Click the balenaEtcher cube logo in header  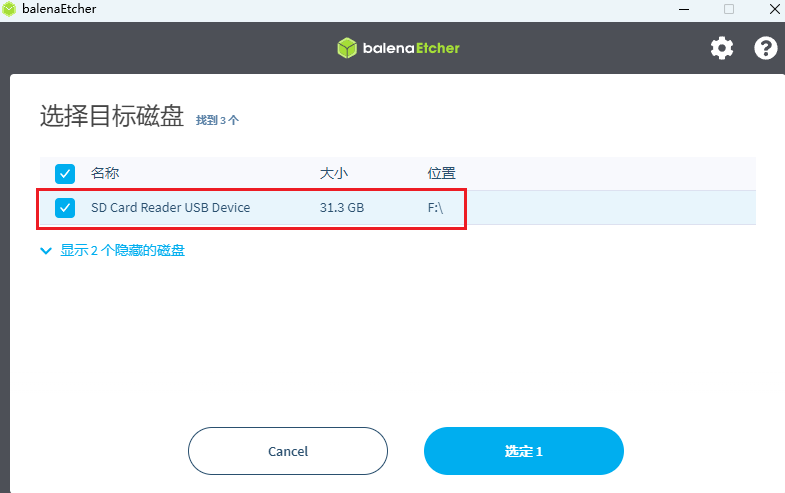347,48
